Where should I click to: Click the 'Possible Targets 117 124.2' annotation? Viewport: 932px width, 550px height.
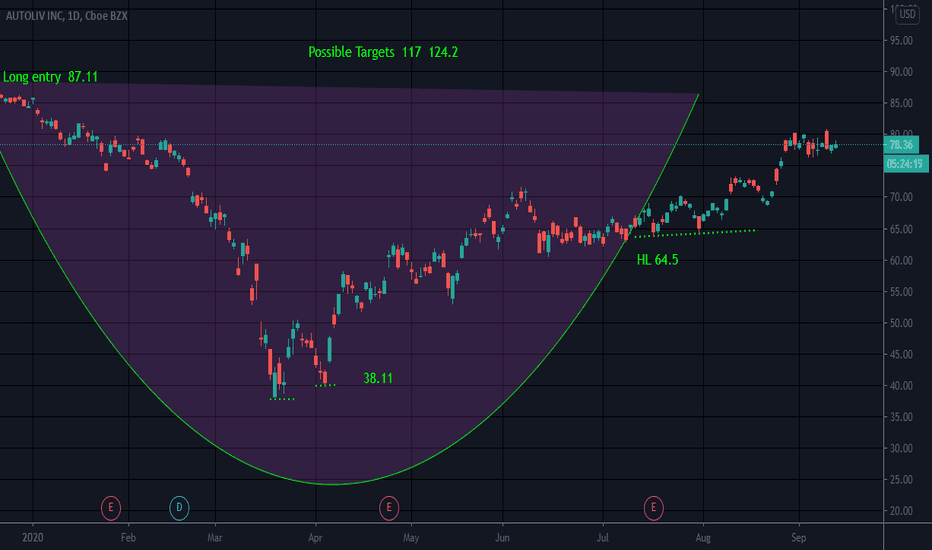(x=383, y=52)
